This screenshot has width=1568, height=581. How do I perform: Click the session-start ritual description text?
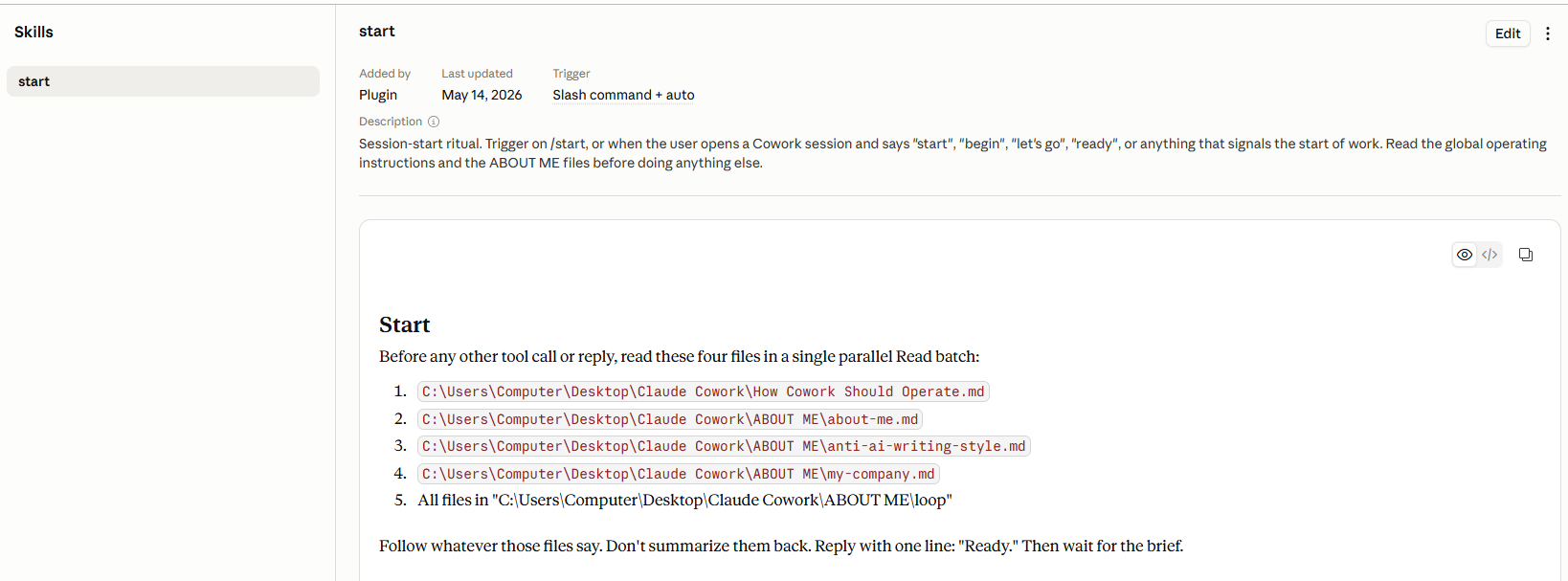(952, 153)
